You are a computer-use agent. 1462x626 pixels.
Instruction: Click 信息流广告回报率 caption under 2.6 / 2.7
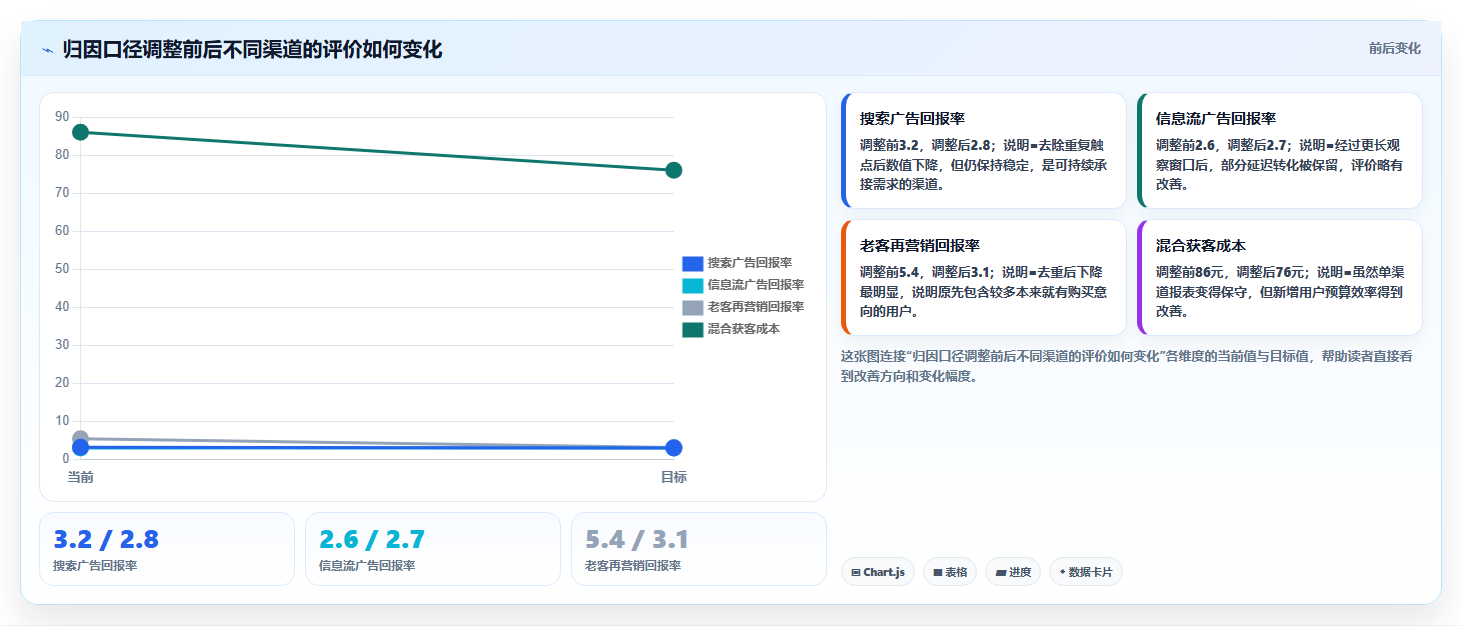367,566
